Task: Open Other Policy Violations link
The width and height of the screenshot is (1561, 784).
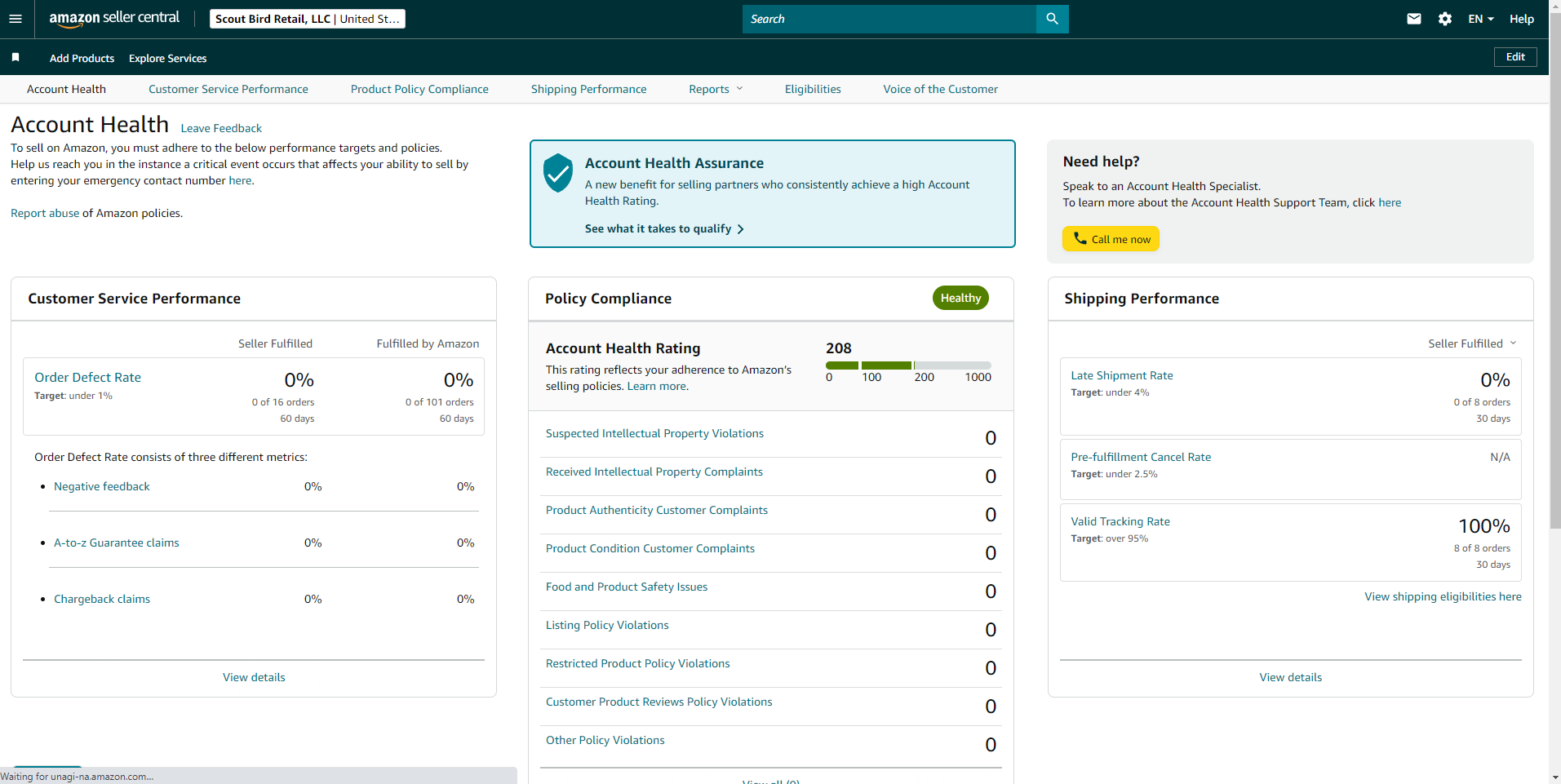Action: [x=605, y=740]
